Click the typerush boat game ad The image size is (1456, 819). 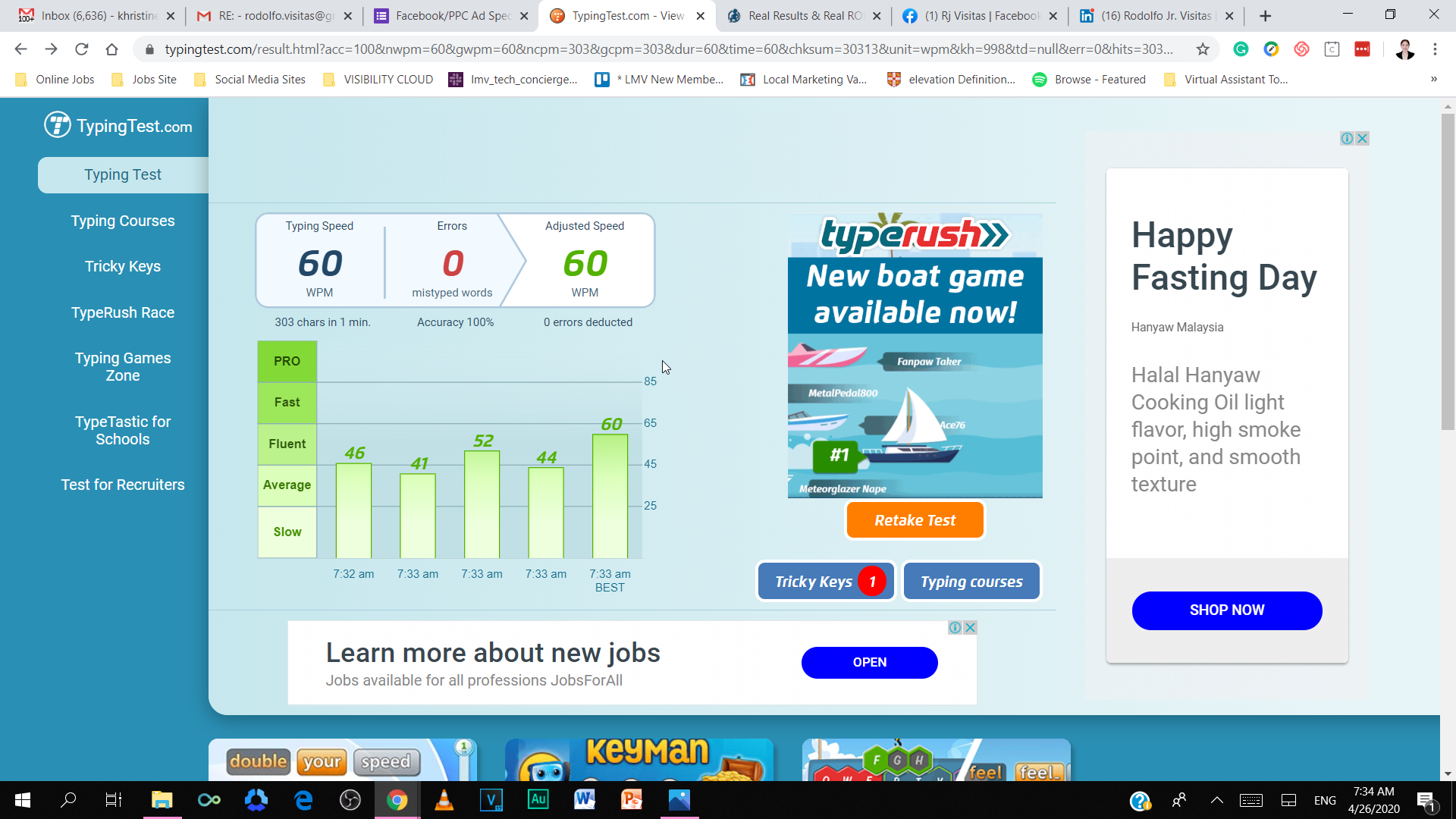915,356
